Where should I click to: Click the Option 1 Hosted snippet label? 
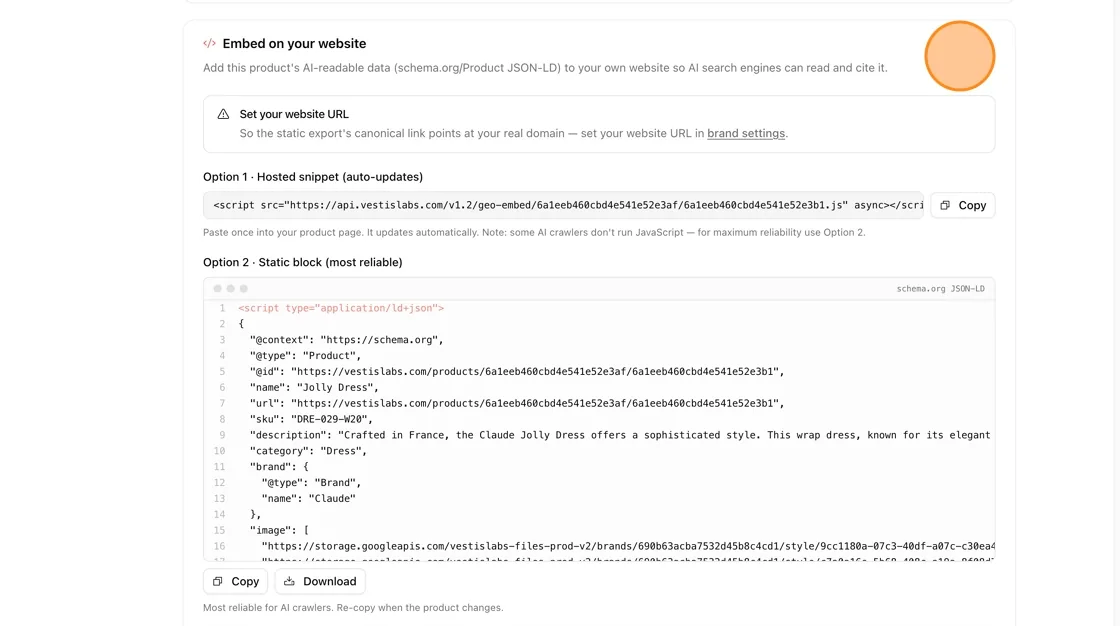pyautogui.click(x=313, y=177)
